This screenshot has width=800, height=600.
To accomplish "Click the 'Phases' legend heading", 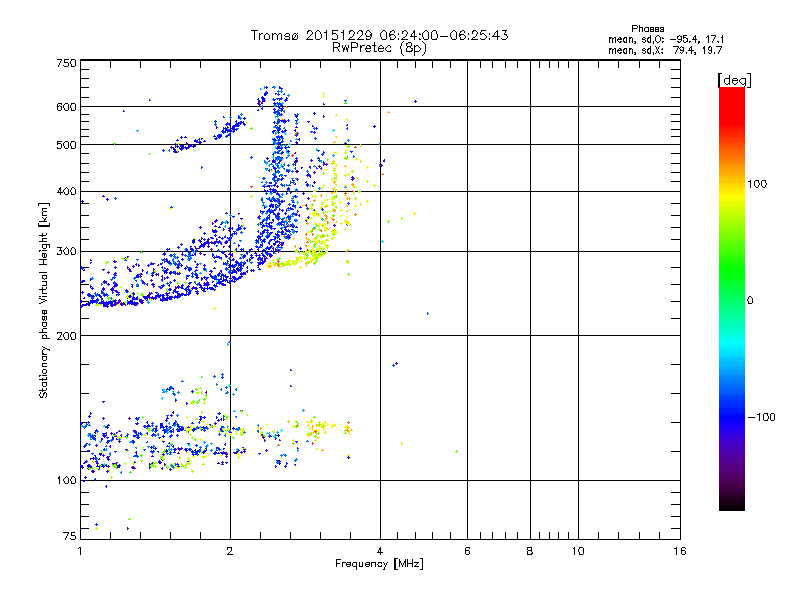I will pyautogui.click(x=647, y=29).
